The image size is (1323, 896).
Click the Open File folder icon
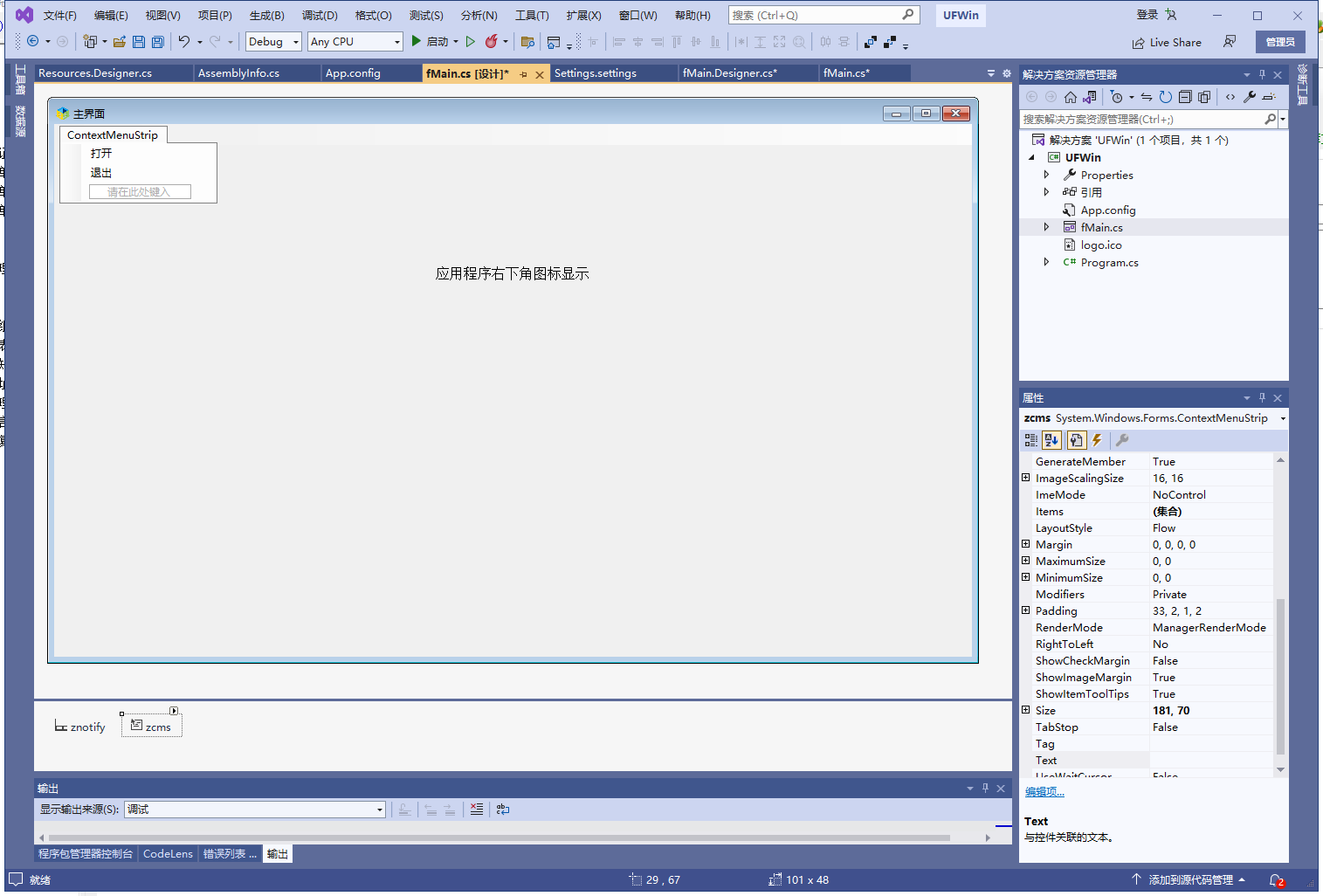[120, 41]
